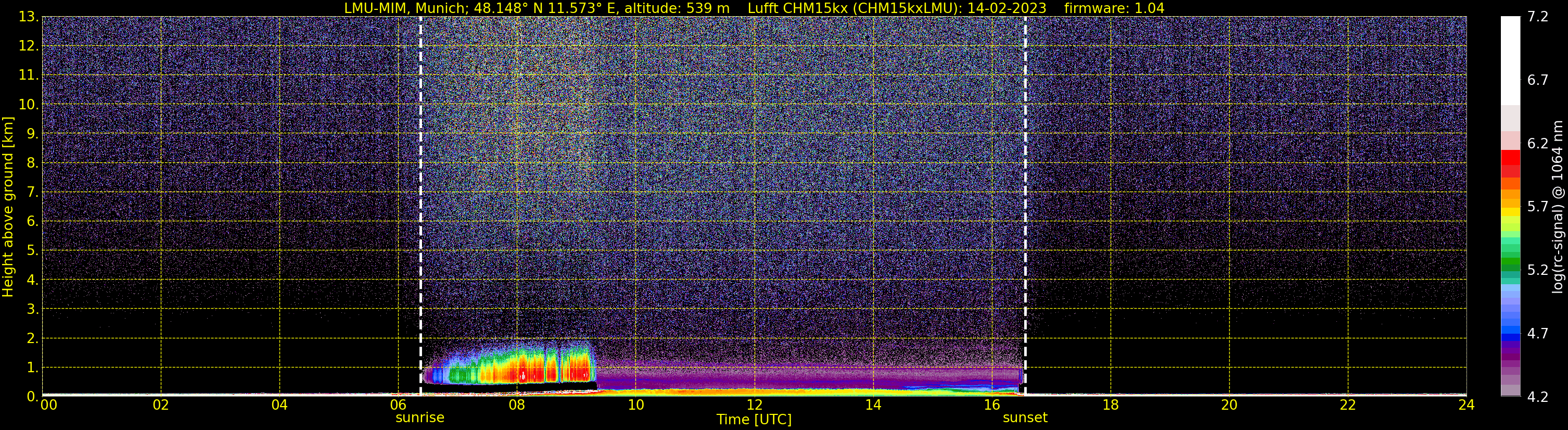
Task: Click colorbar value '6.2'
Action: (1538, 143)
